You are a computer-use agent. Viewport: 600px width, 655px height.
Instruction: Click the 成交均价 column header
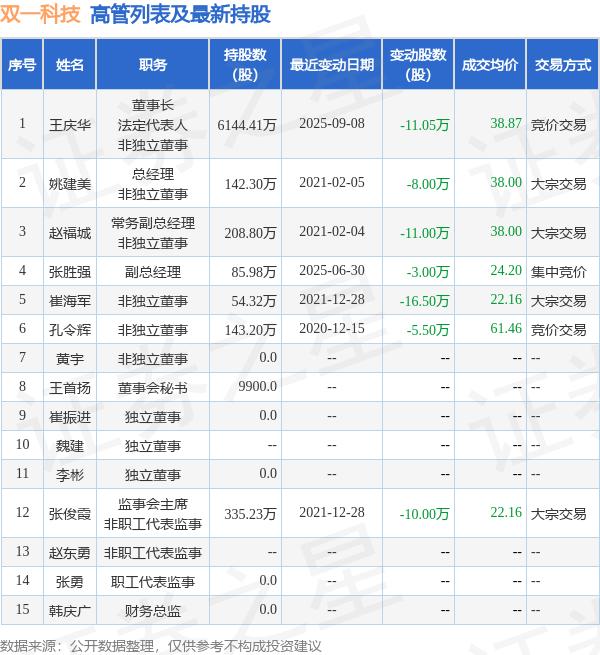(490, 65)
